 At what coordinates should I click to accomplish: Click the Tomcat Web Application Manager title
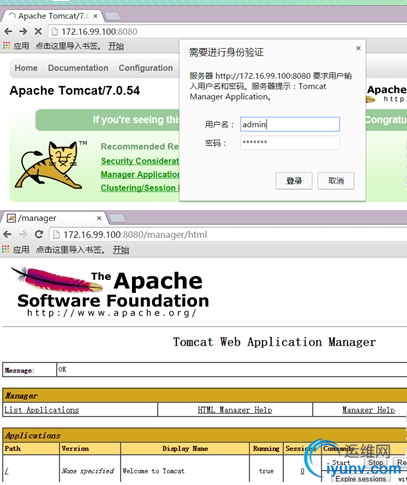[274, 342]
